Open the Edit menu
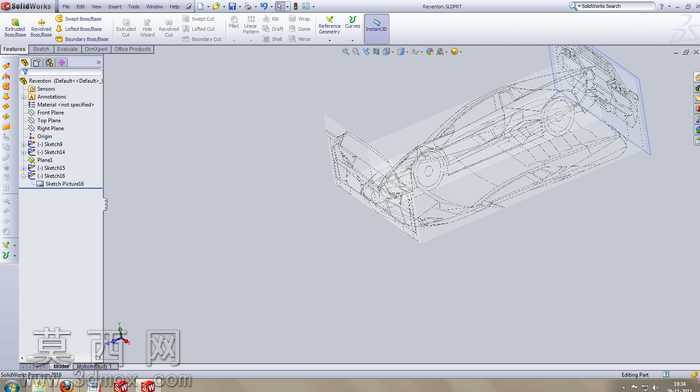The width and height of the screenshot is (700, 392). coord(80,7)
